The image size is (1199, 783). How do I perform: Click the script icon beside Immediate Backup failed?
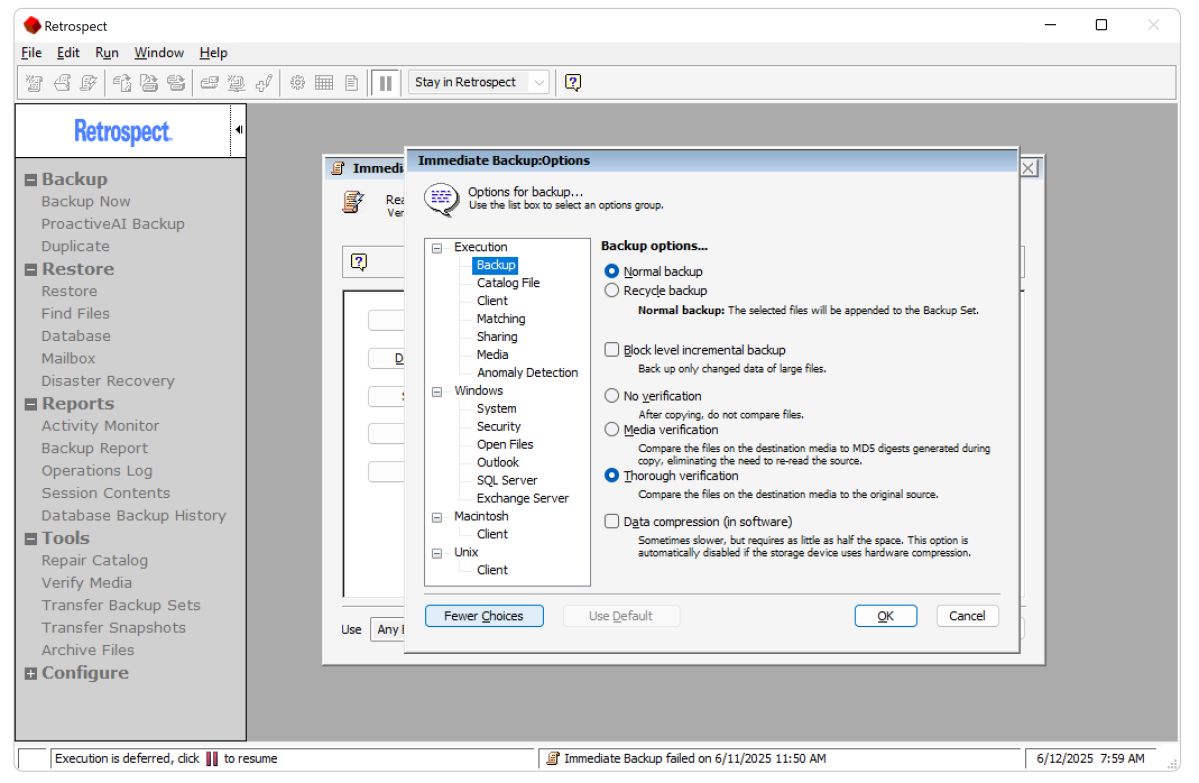(x=553, y=759)
